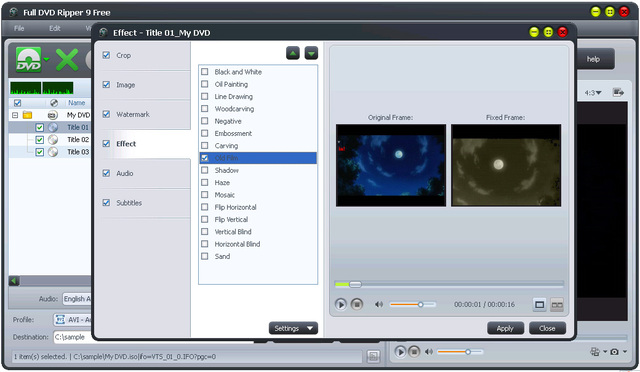Click the Name column header
640x372 pixels.
(x=77, y=103)
